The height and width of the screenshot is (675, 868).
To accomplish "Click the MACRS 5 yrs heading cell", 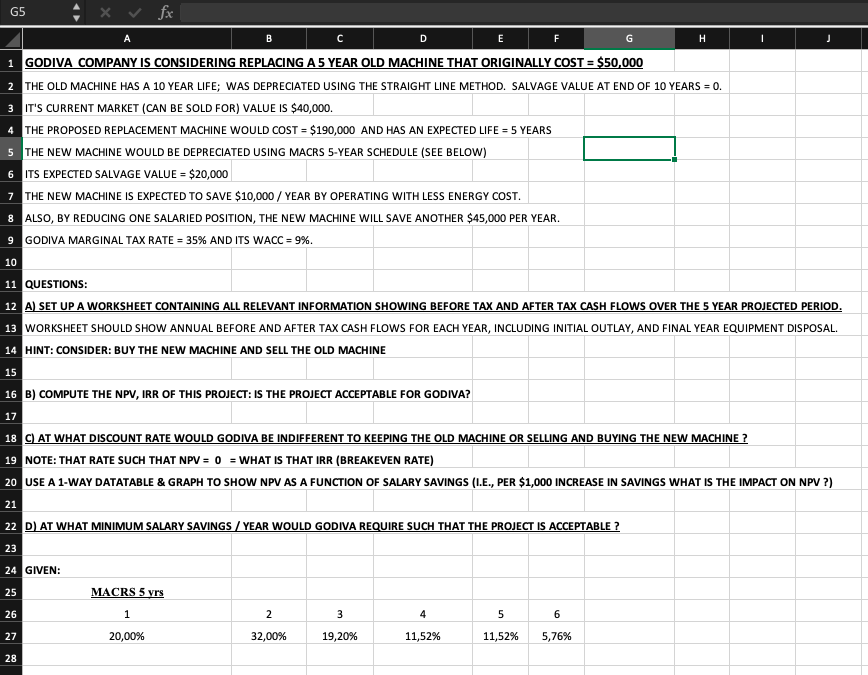I will [126, 591].
